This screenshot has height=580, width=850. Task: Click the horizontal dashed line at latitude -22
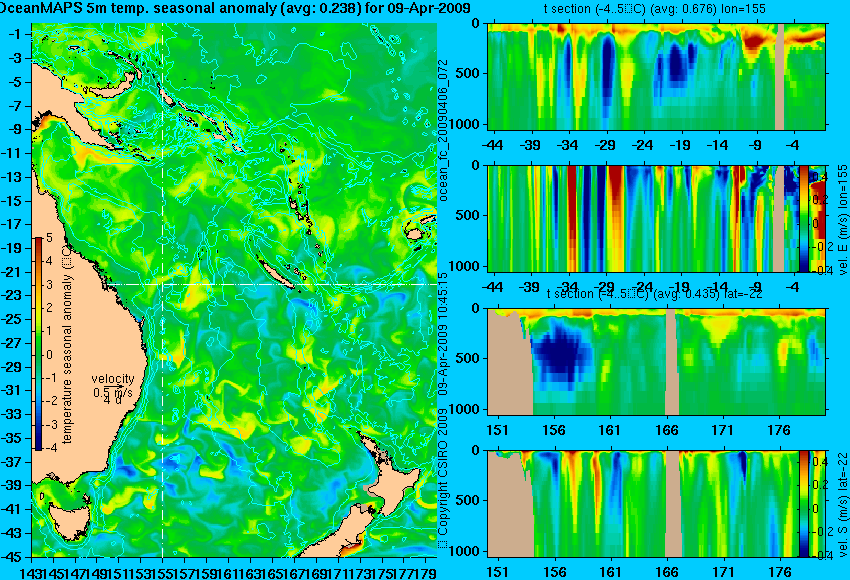click(x=273, y=284)
